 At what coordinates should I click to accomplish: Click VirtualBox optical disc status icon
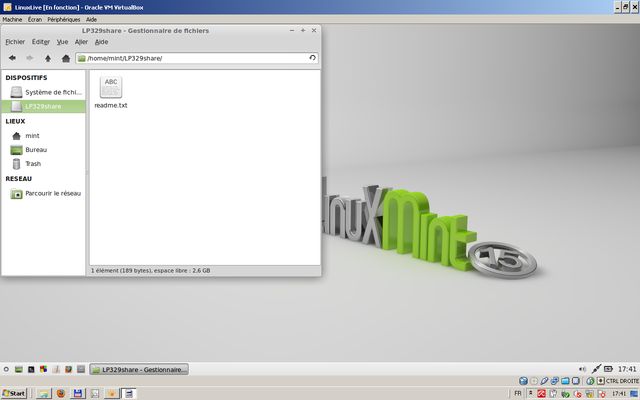click(x=534, y=381)
